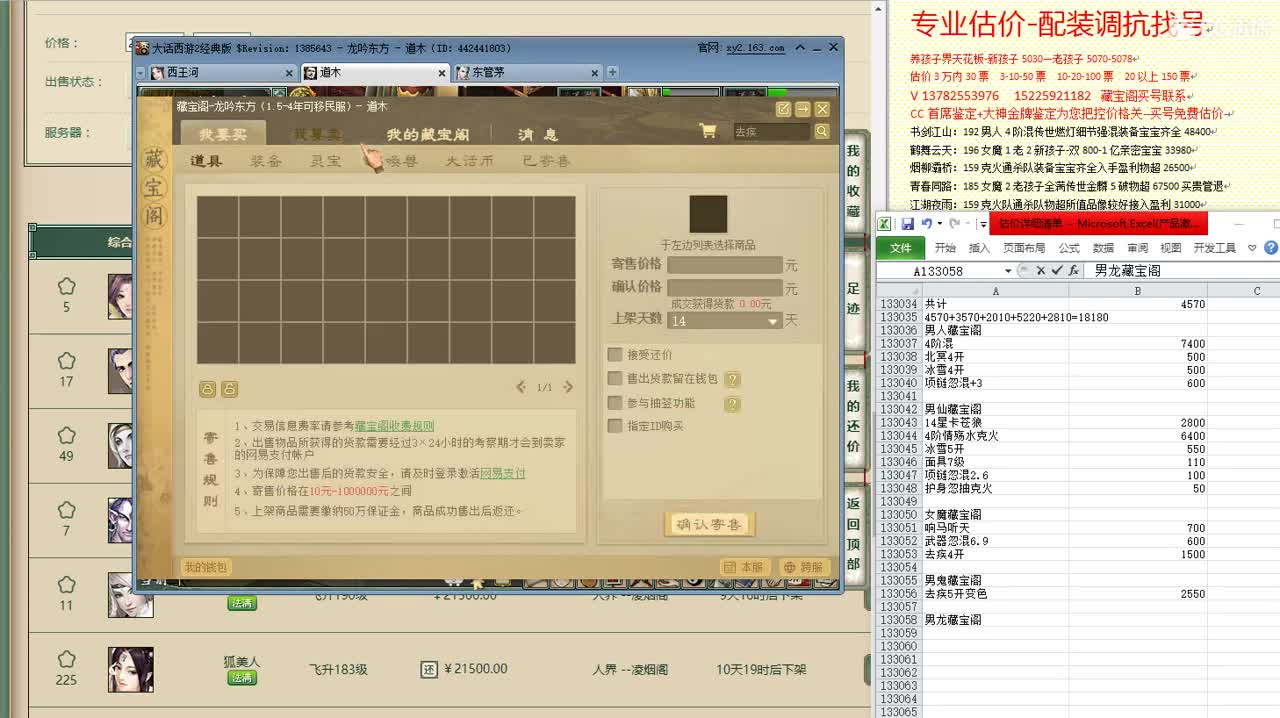
Task: Favorite the listing with 5 stars
Action: pyautogui.click(x=66, y=286)
